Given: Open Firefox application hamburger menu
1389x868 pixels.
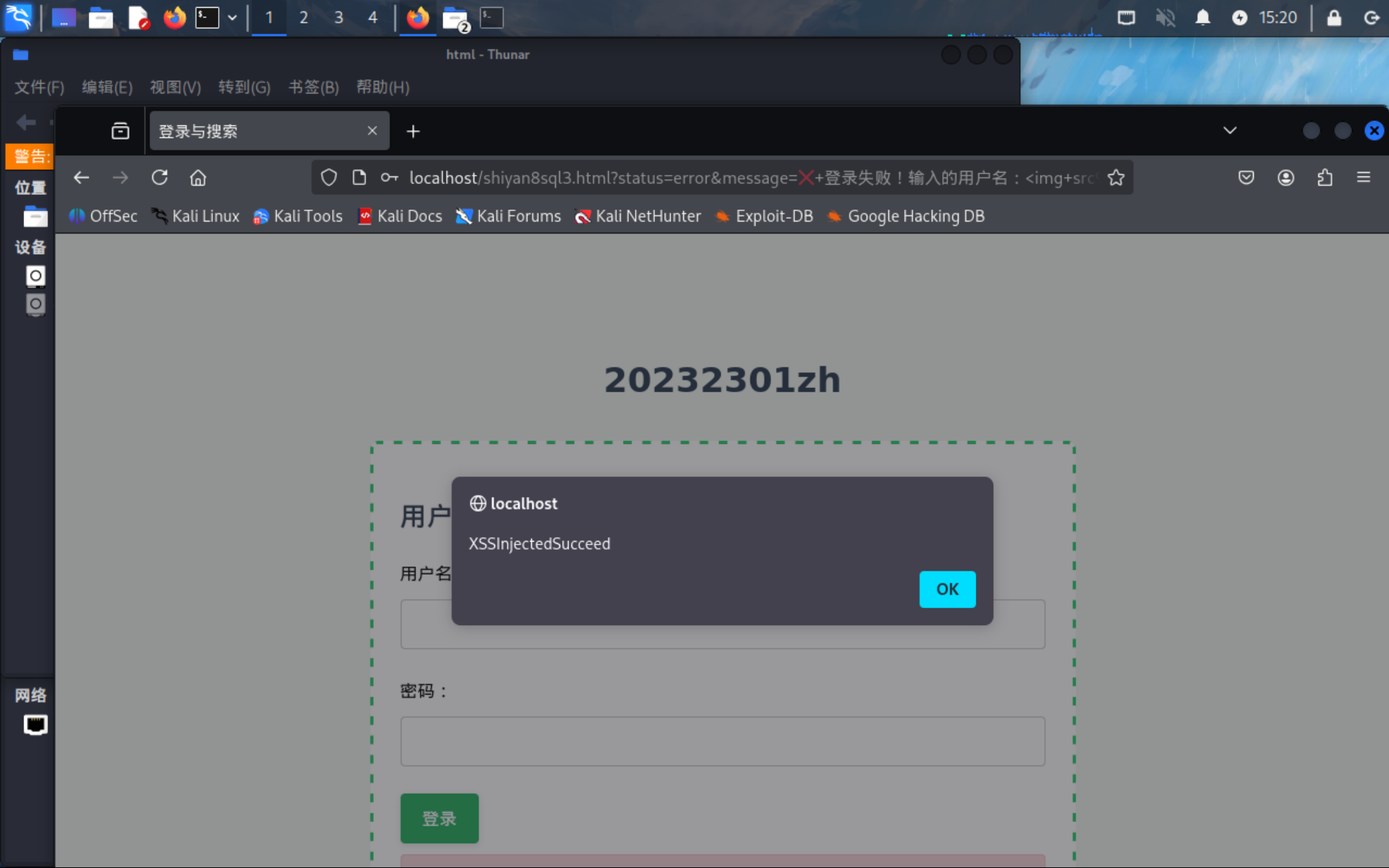Looking at the screenshot, I should pyautogui.click(x=1364, y=178).
